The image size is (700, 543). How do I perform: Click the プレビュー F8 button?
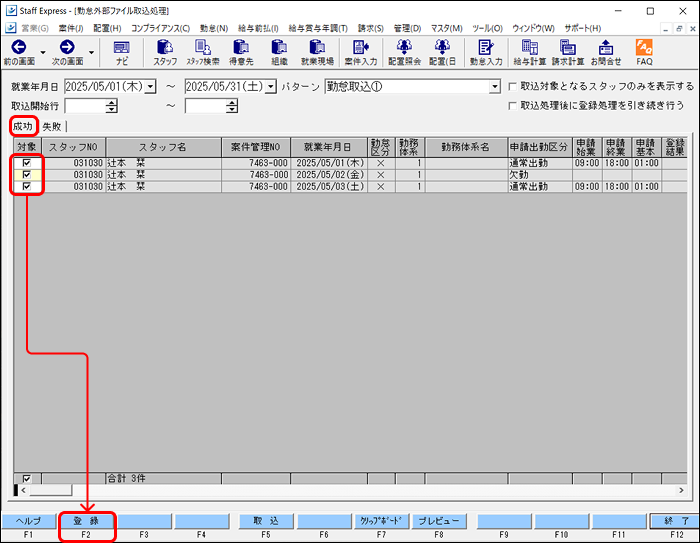(439, 521)
